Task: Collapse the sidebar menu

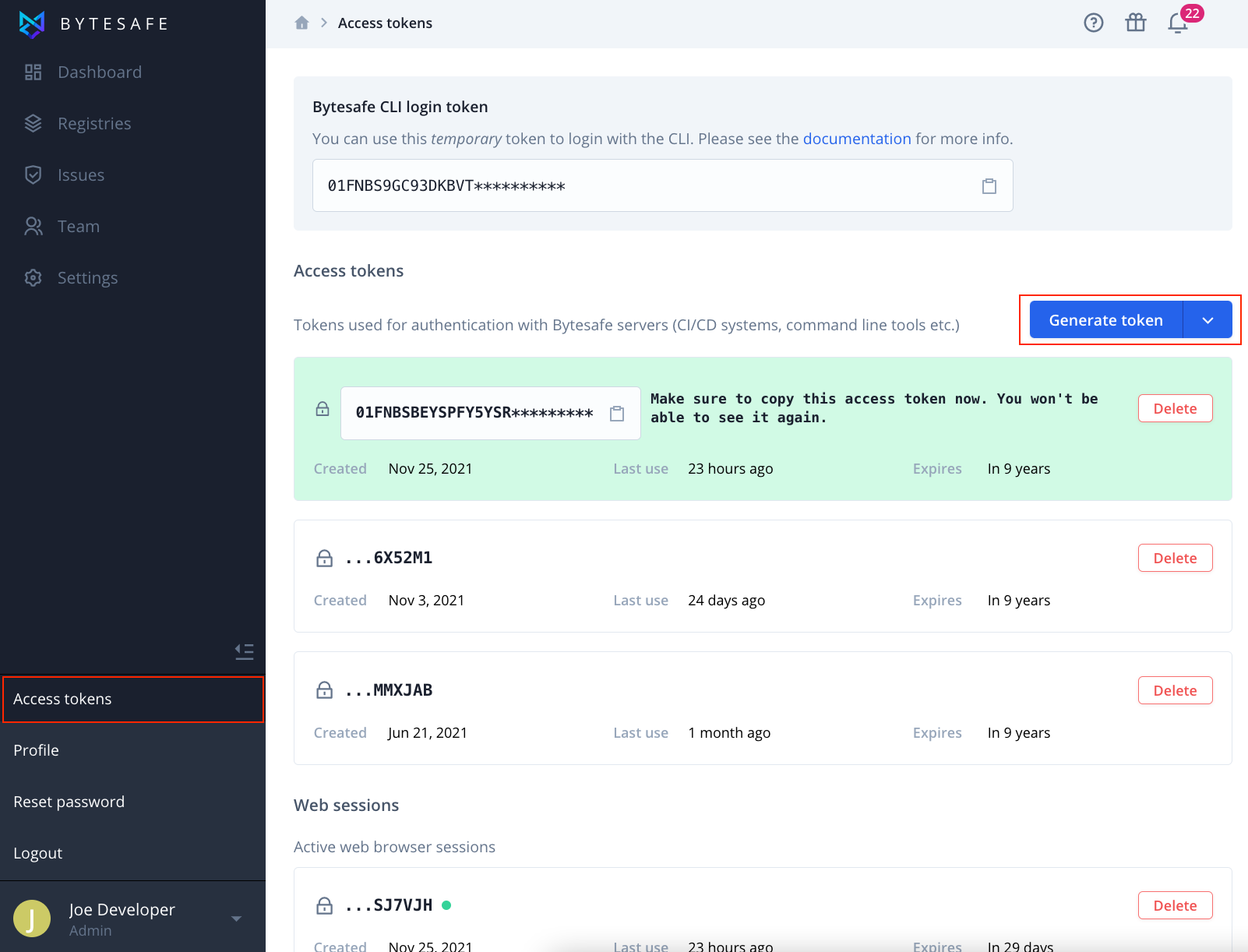Action: point(245,651)
